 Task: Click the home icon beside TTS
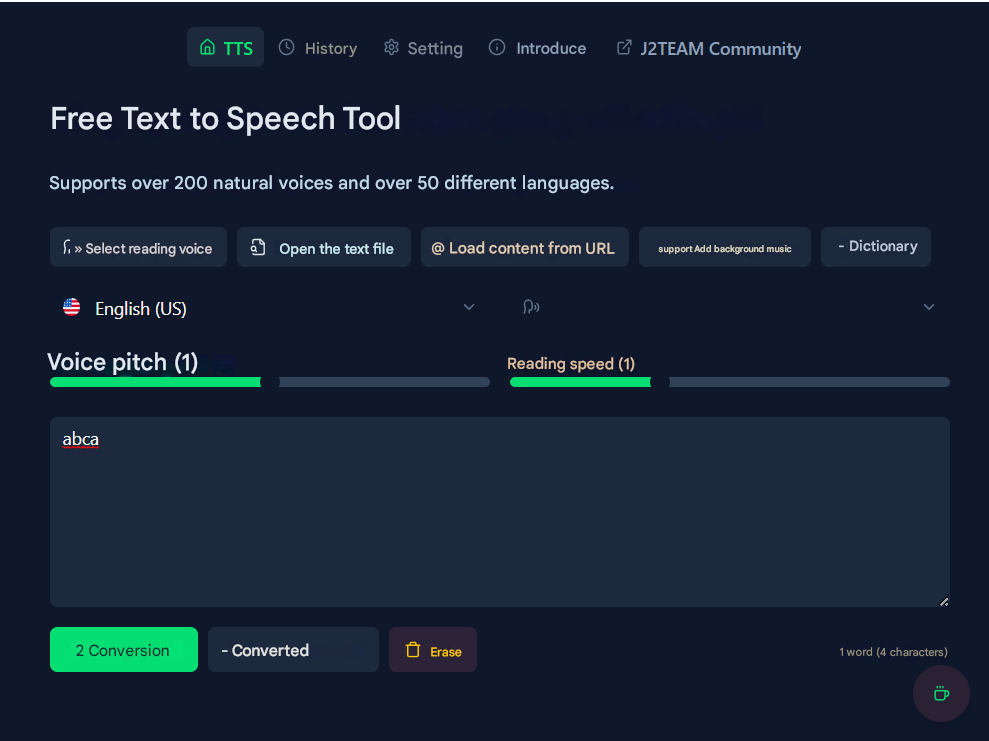pos(207,47)
